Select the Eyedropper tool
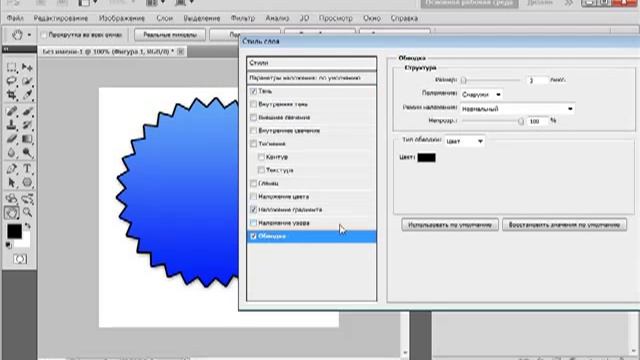Image resolution: width=640 pixels, height=360 pixels. pos(27,95)
